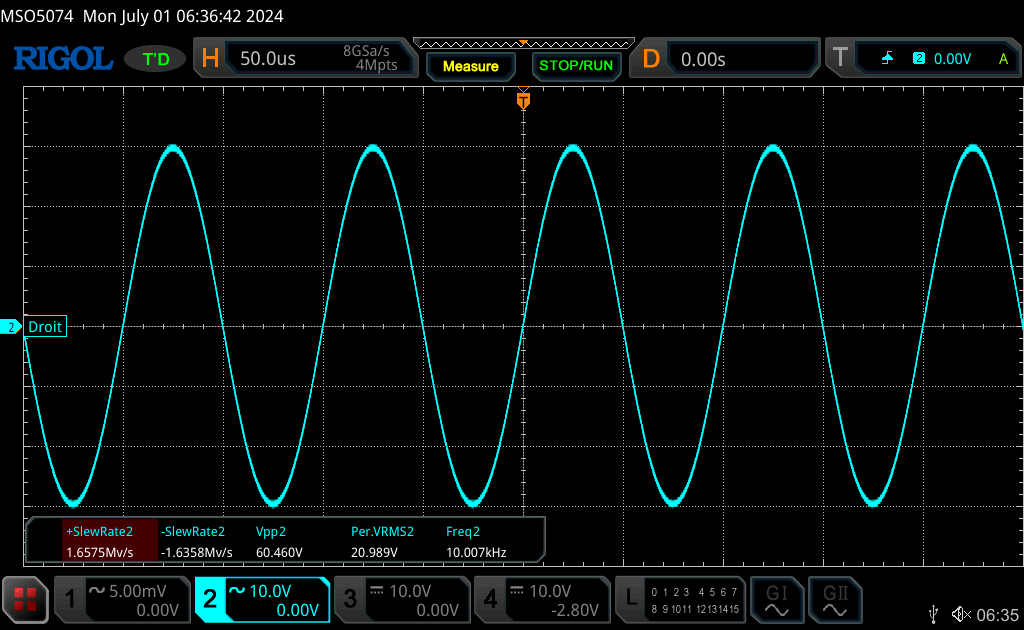
Task: Click the 0.00V trigger level value
Action: tap(952, 59)
